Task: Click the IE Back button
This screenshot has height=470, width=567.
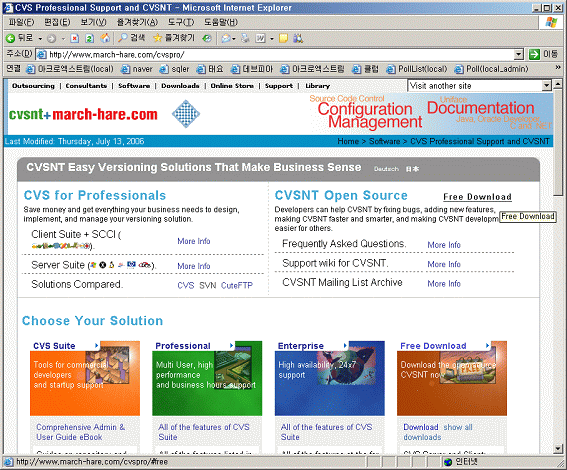Action: tap(20, 38)
